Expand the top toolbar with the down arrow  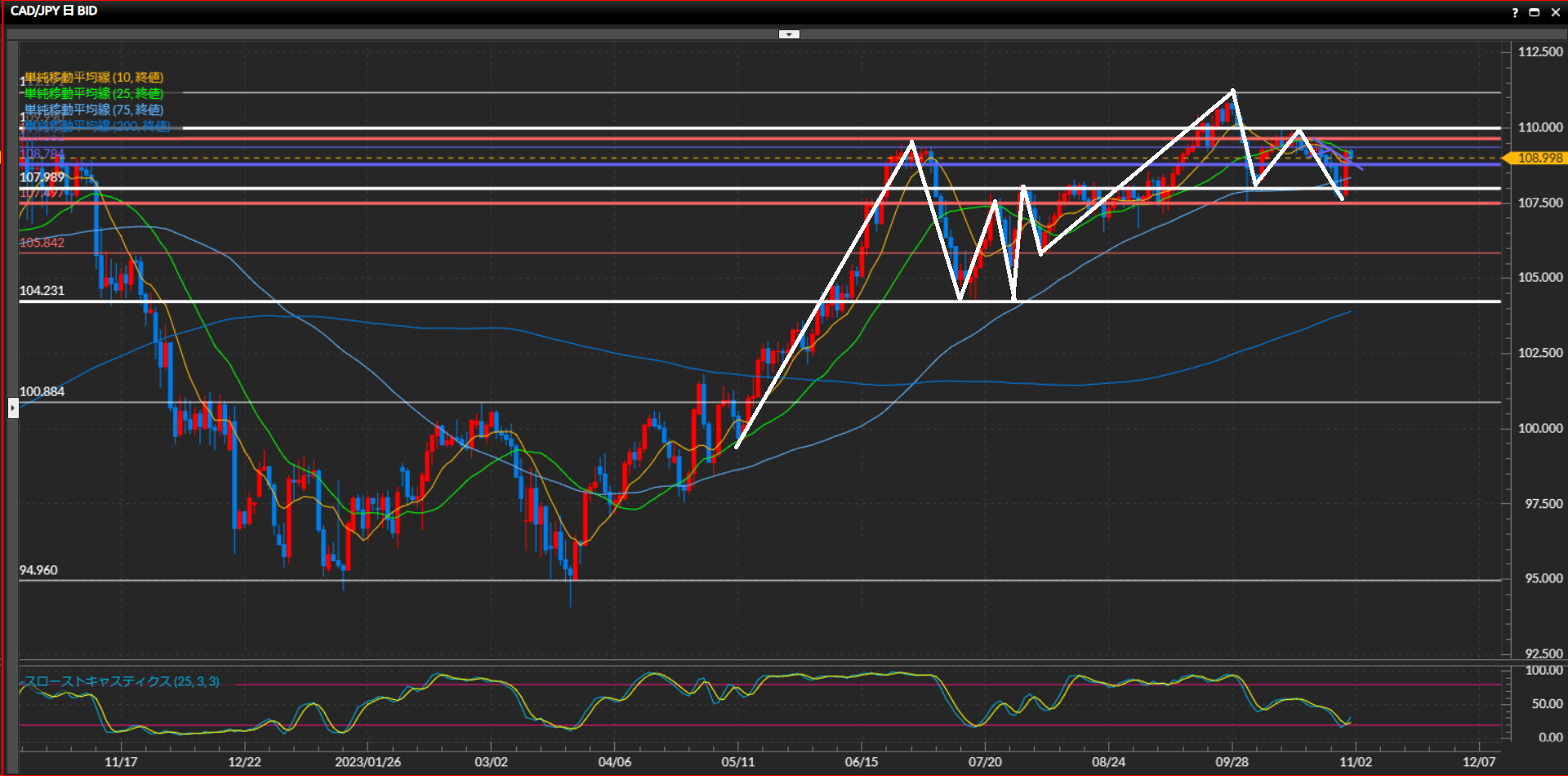[x=789, y=34]
